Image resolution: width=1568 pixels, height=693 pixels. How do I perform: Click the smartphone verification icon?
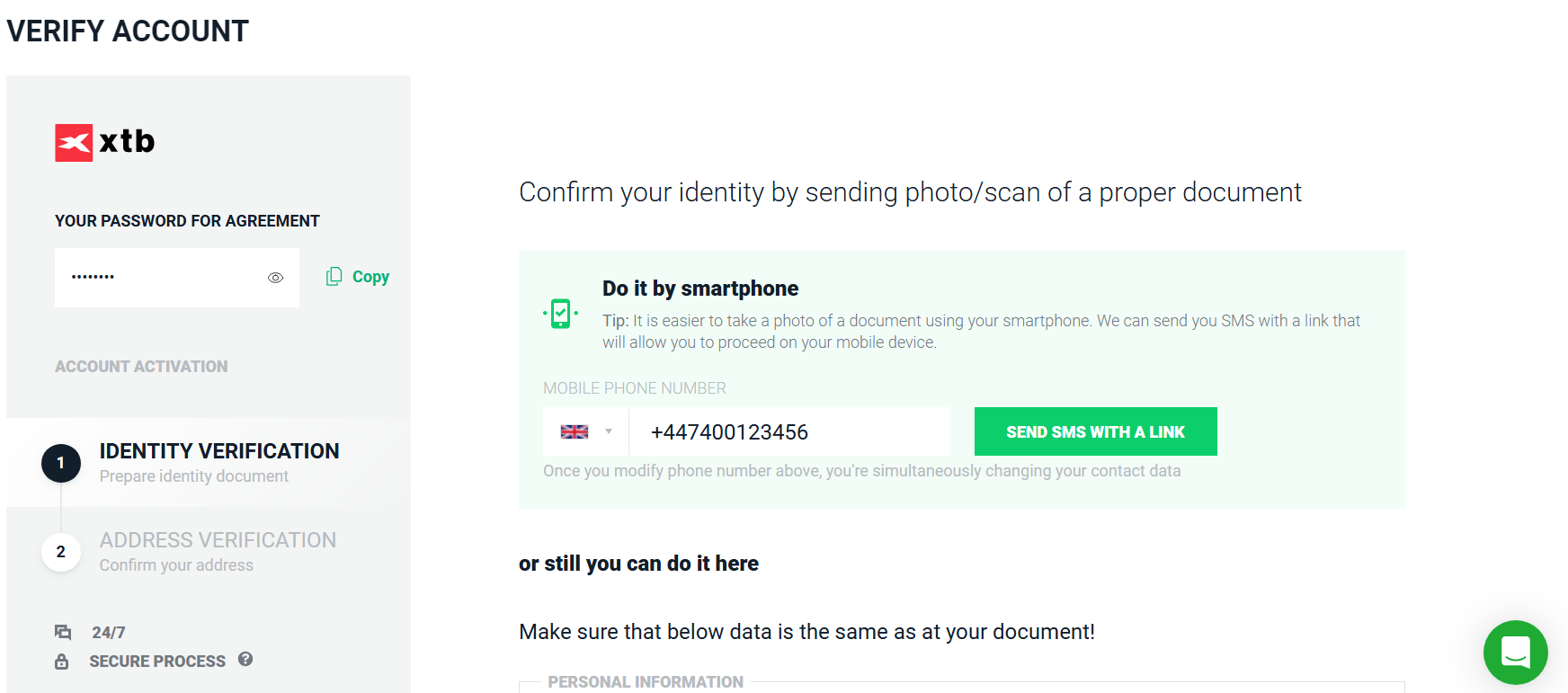point(560,314)
